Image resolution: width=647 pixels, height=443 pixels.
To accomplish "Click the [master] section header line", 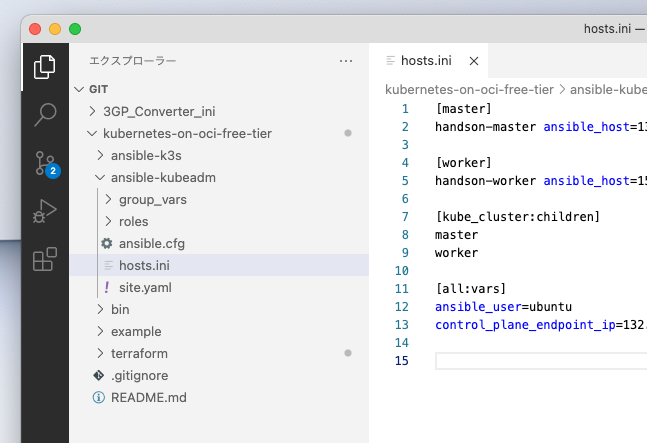I will coord(463,108).
